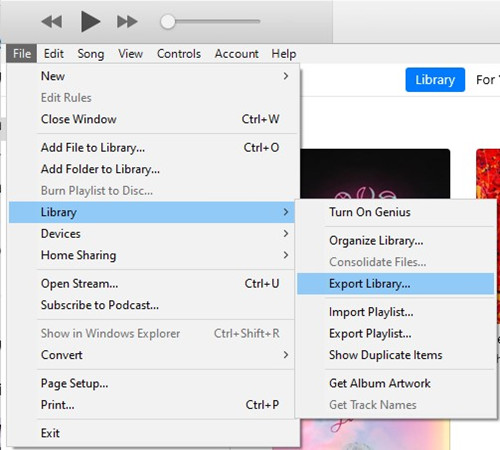Viewport: 500px width, 450px height.
Task: Select Subscribe to Podcast
Action: pyautogui.click(x=152, y=305)
